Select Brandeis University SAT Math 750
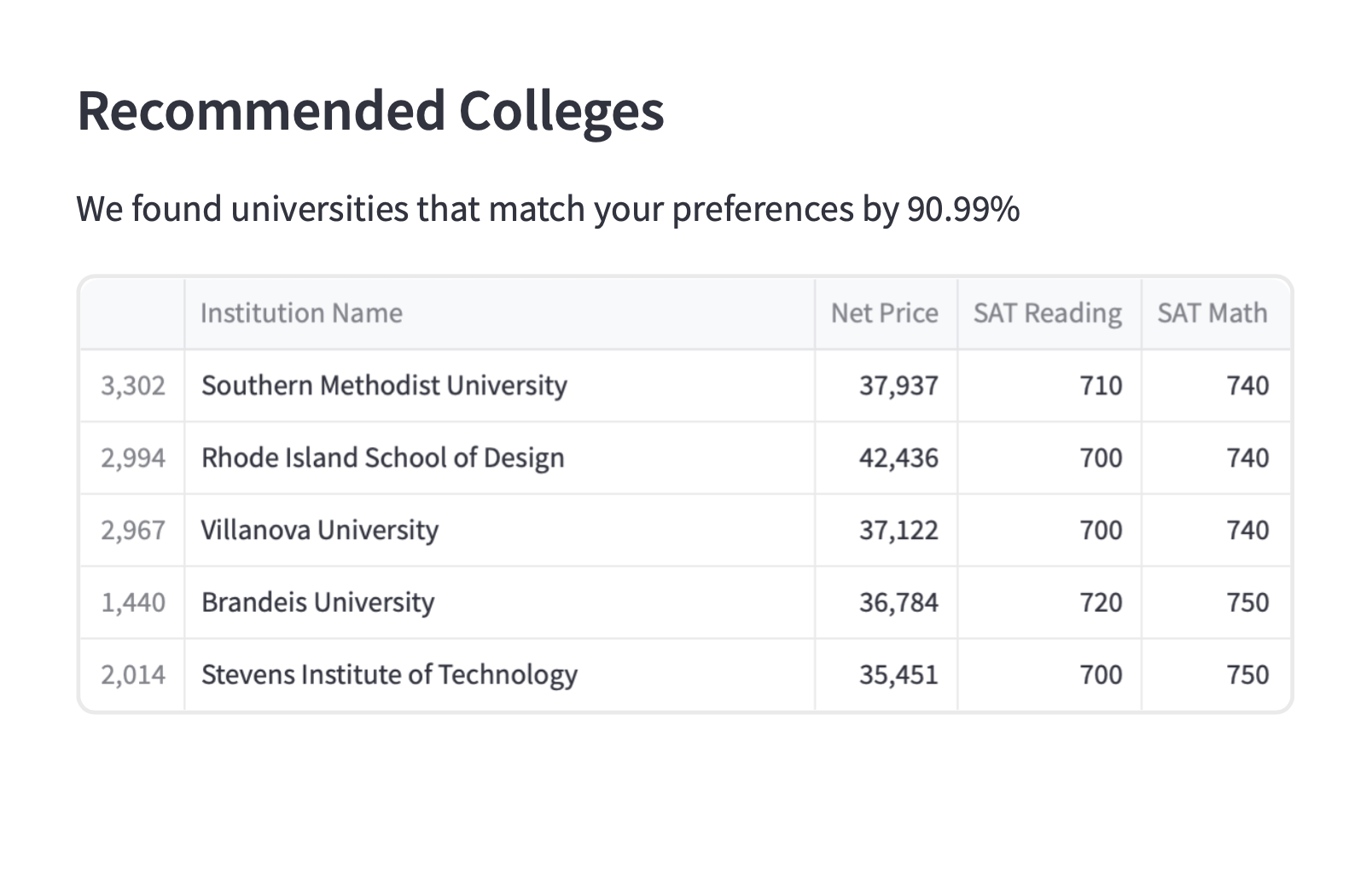The width and height of the screenshot is (1372, 889). click(x=1247, y=602)
